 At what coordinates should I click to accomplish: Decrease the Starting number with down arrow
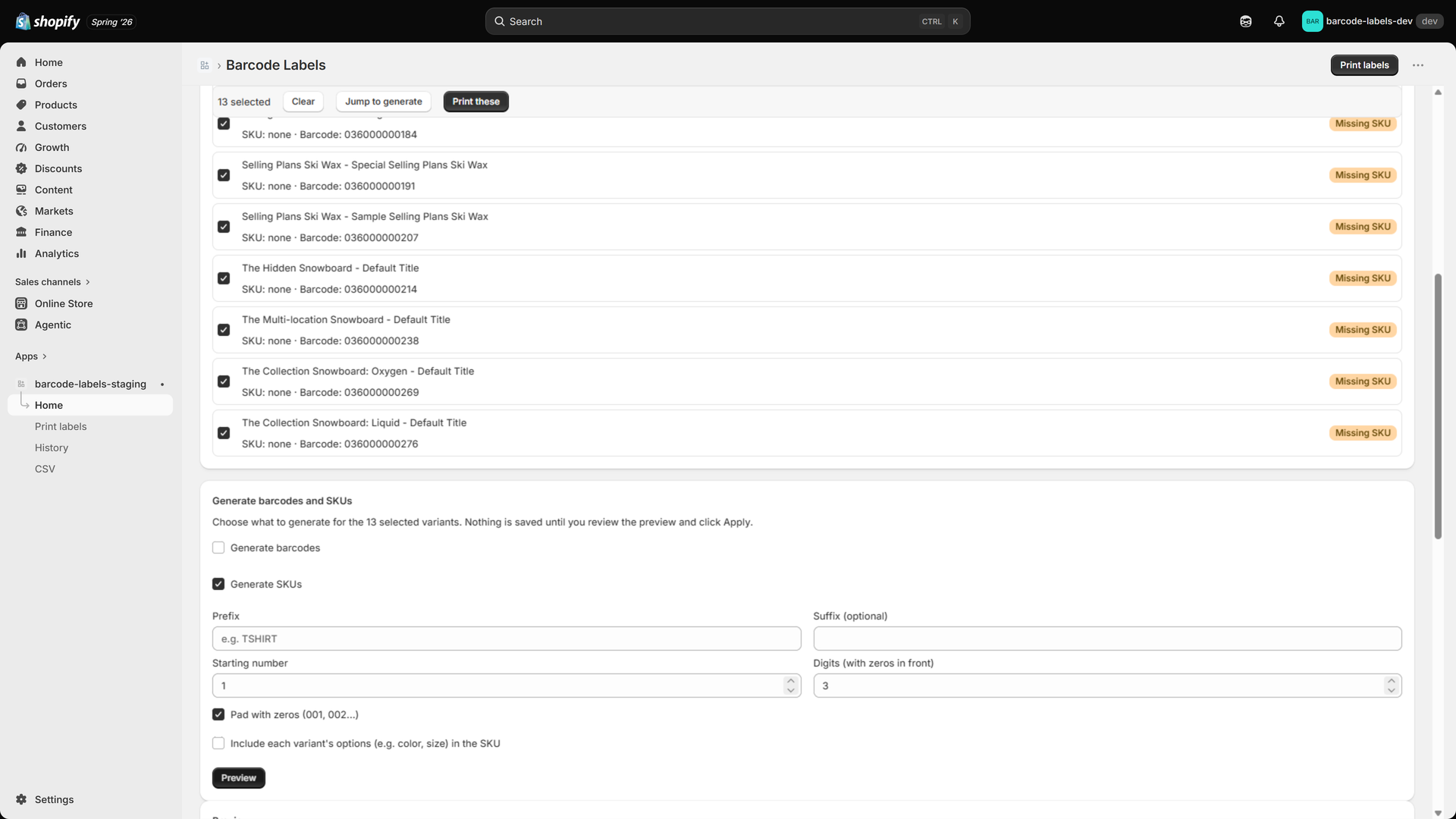click(x=791, y=690)
